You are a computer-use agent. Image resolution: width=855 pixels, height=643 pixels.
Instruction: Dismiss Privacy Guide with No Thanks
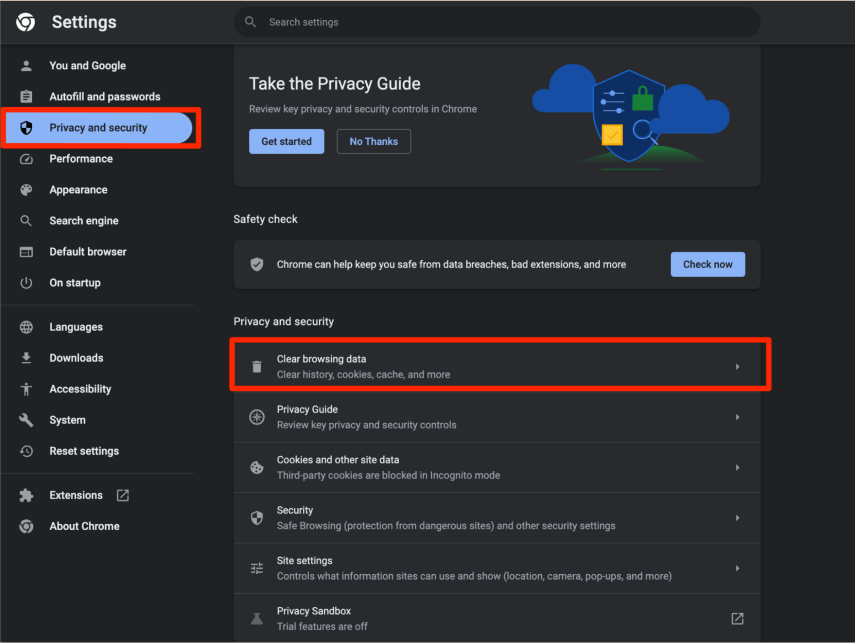coord(373,142)
